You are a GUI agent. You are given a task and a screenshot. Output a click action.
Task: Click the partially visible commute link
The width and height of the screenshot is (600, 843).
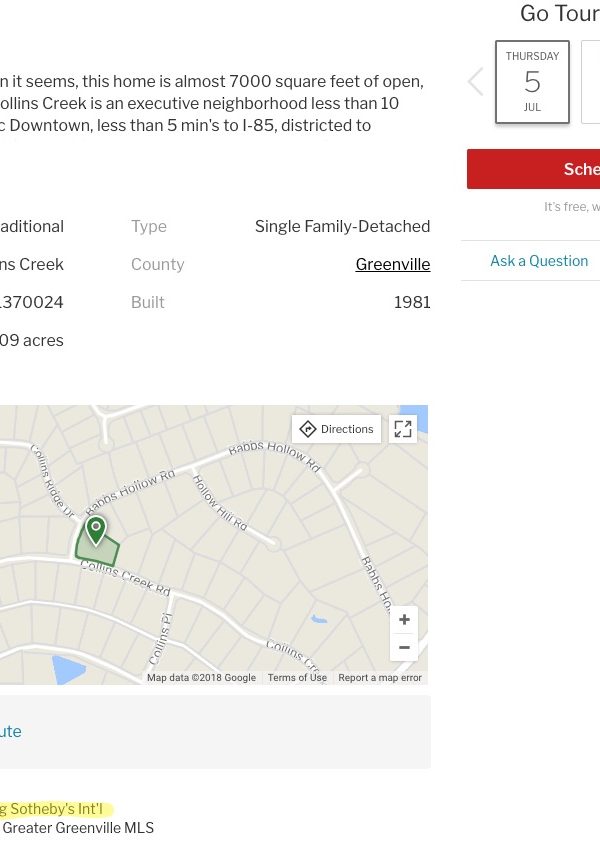coord(11,731)
